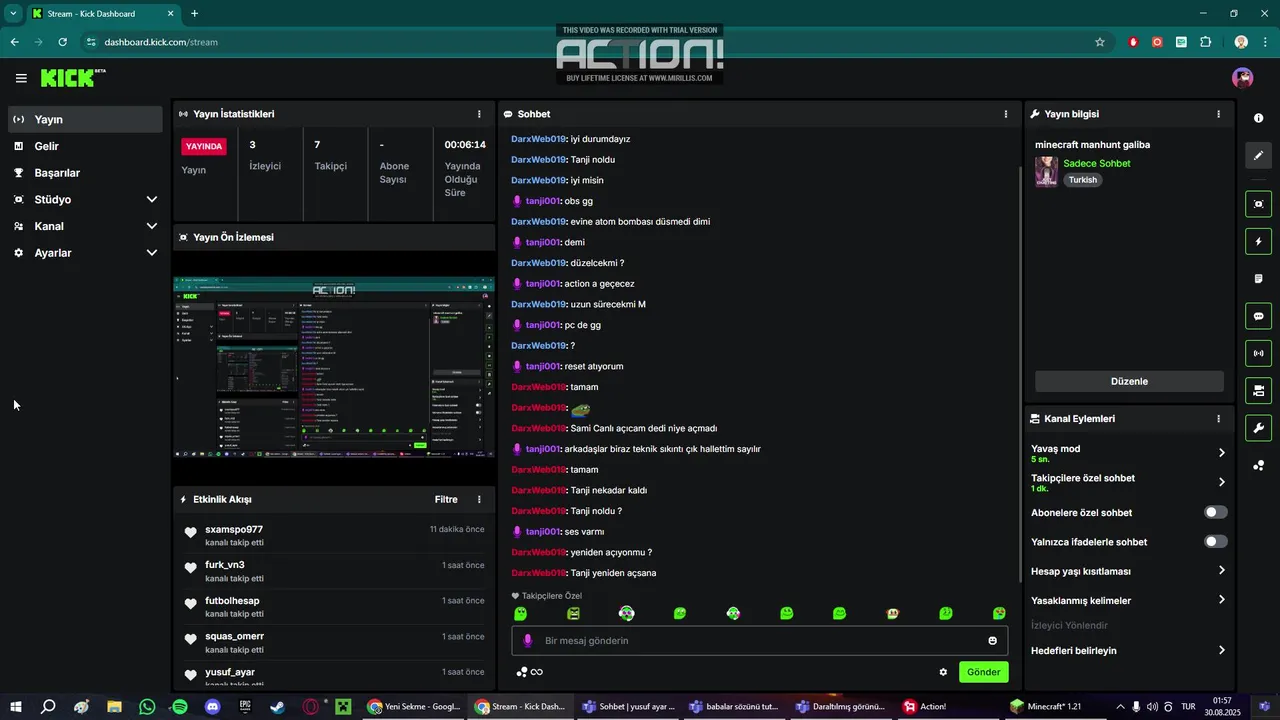This screenshot has height=720, width=1280.
Task: Click channel points infinity indicator below chat
Action: coord(530,672)
